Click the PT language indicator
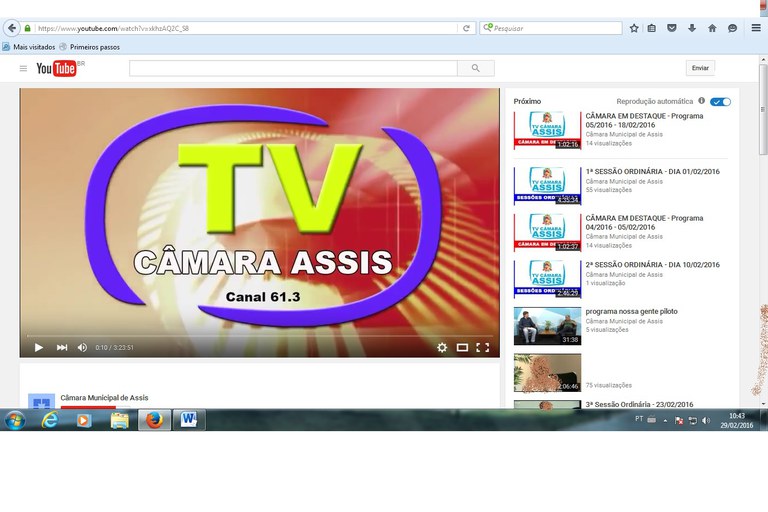This screenshot has width=768, height=512. tap(639, 419)
